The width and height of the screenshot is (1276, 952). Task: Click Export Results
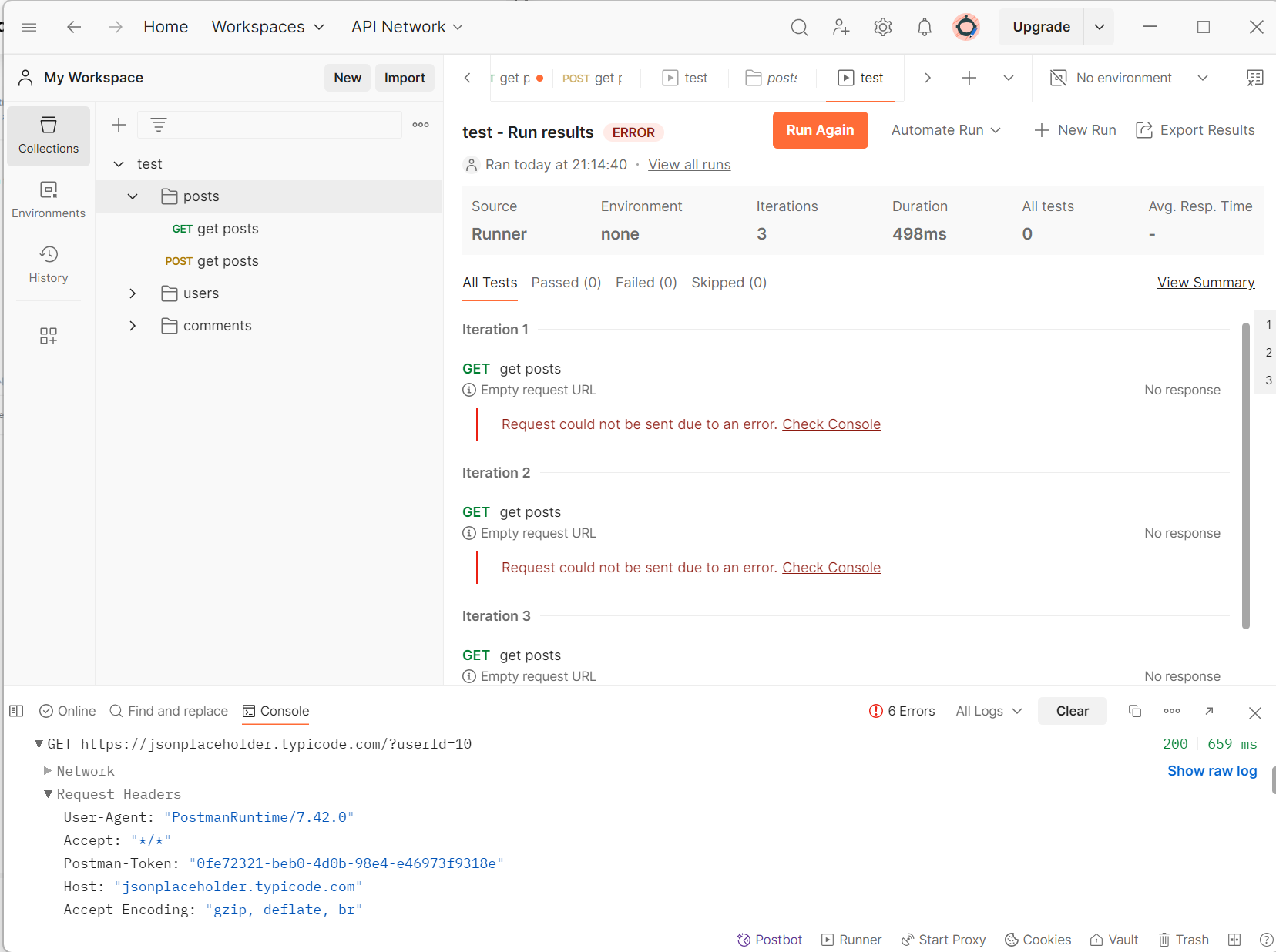tap(1196, 130)
